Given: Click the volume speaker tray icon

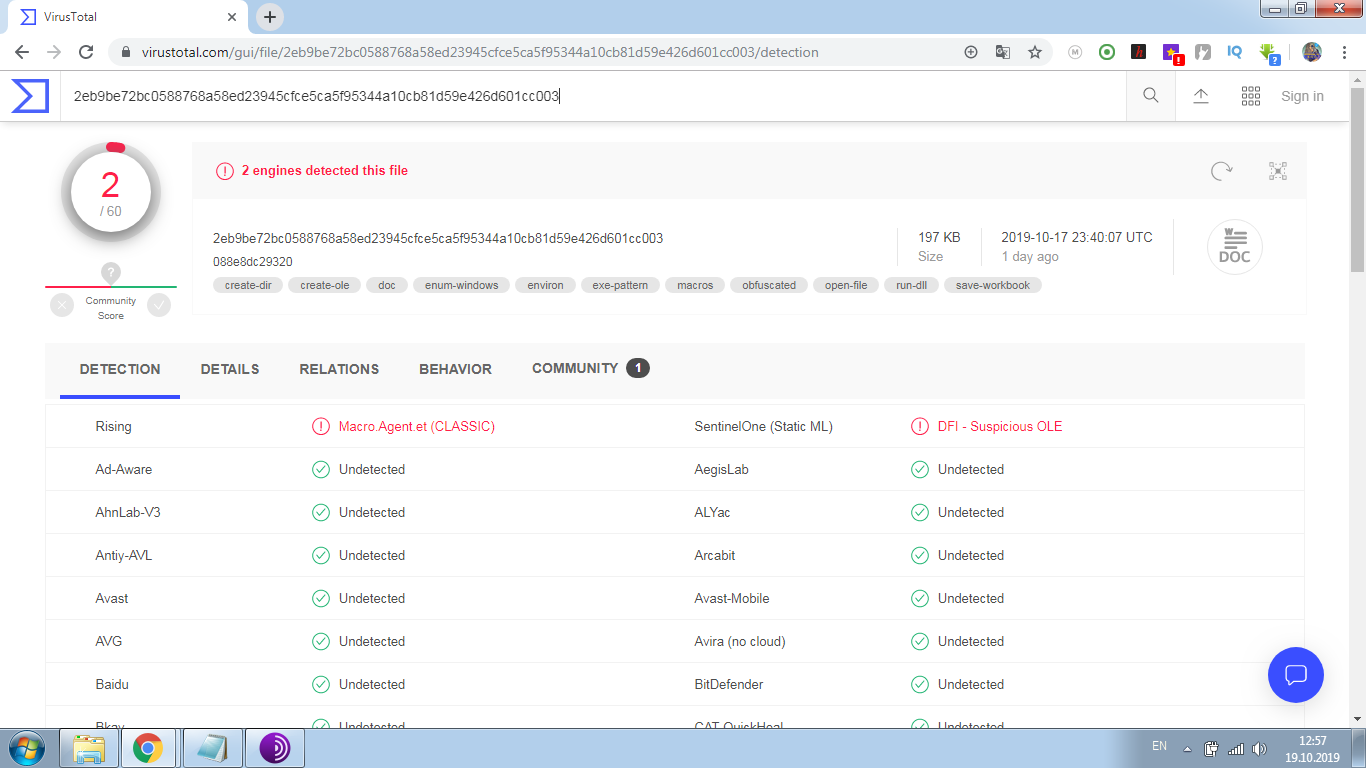Looking at the screenshot, I should (x=1259, y=748).
